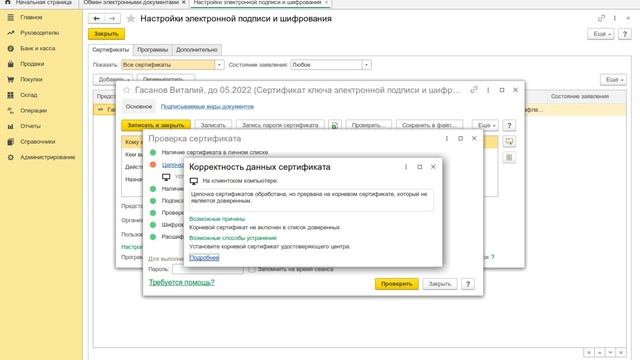Expand the Добавить dropdown button
640x360 pixels.
(x=113, y=79)
